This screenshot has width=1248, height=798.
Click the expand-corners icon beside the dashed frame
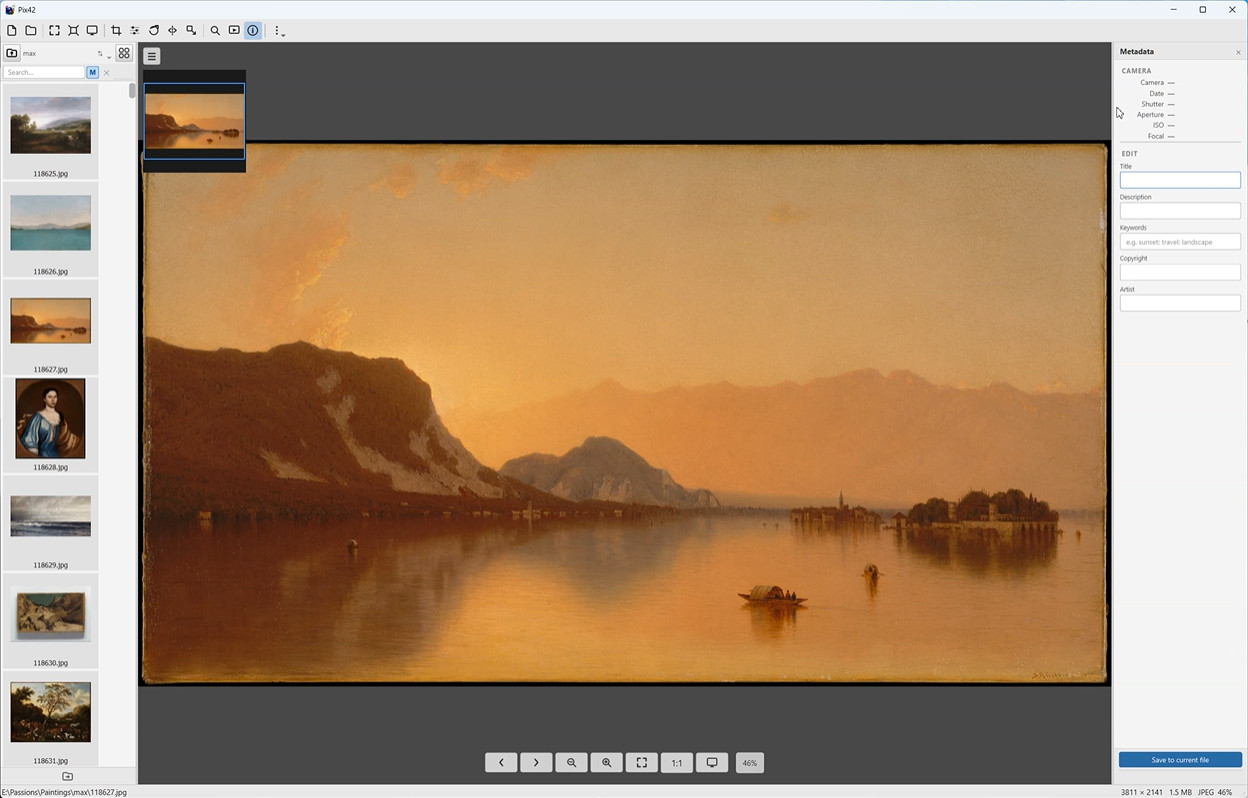pos(73,31)
